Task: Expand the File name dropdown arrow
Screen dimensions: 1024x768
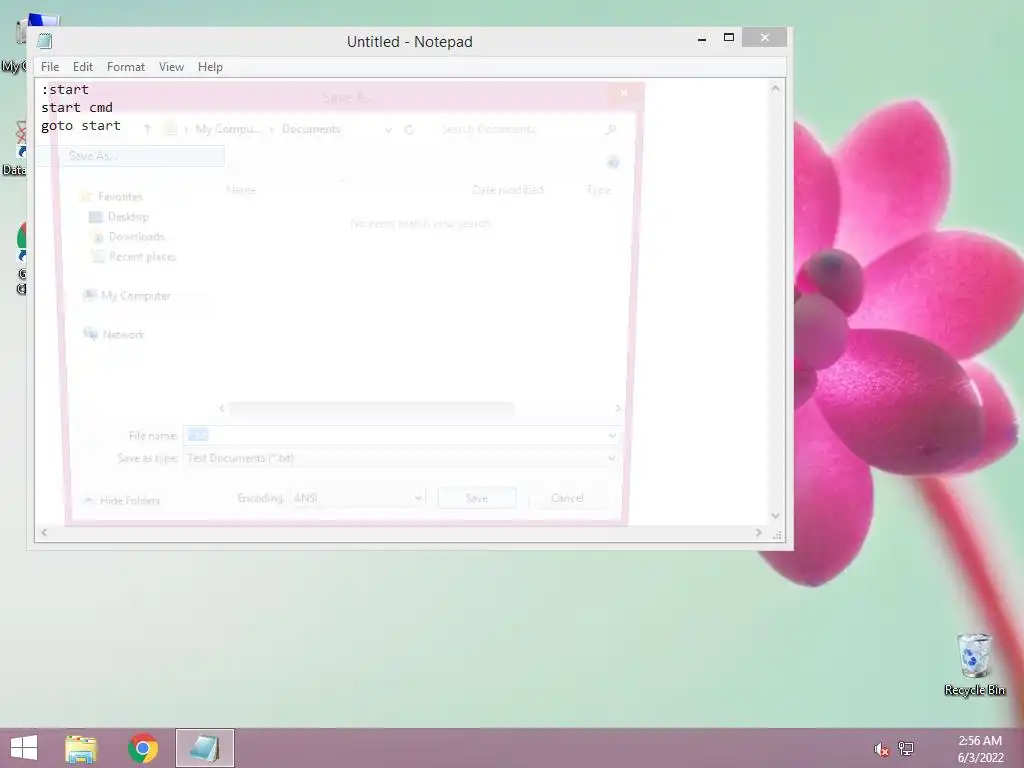Action: [612, 436]
